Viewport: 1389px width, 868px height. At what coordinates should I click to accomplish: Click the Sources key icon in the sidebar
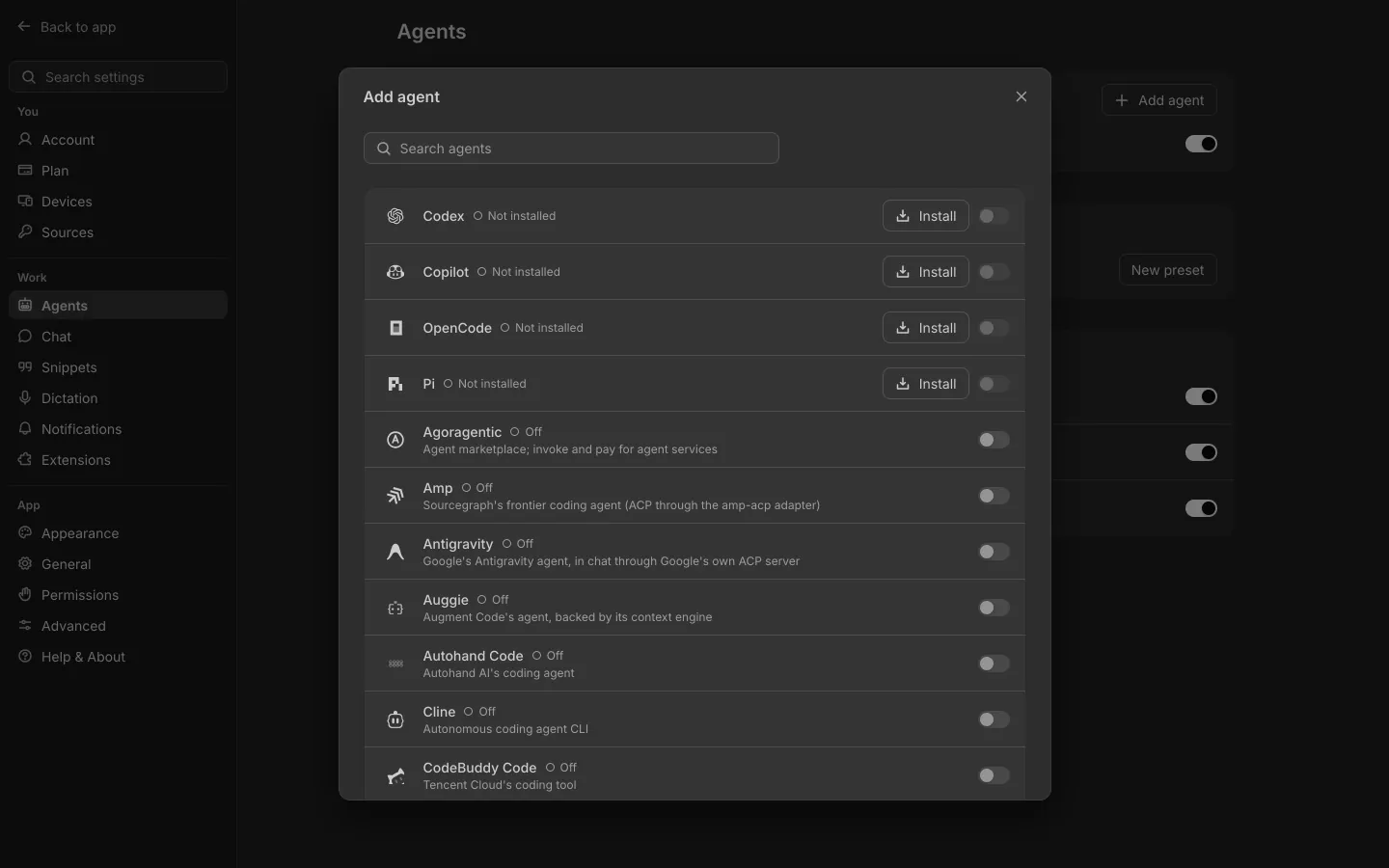25,232
